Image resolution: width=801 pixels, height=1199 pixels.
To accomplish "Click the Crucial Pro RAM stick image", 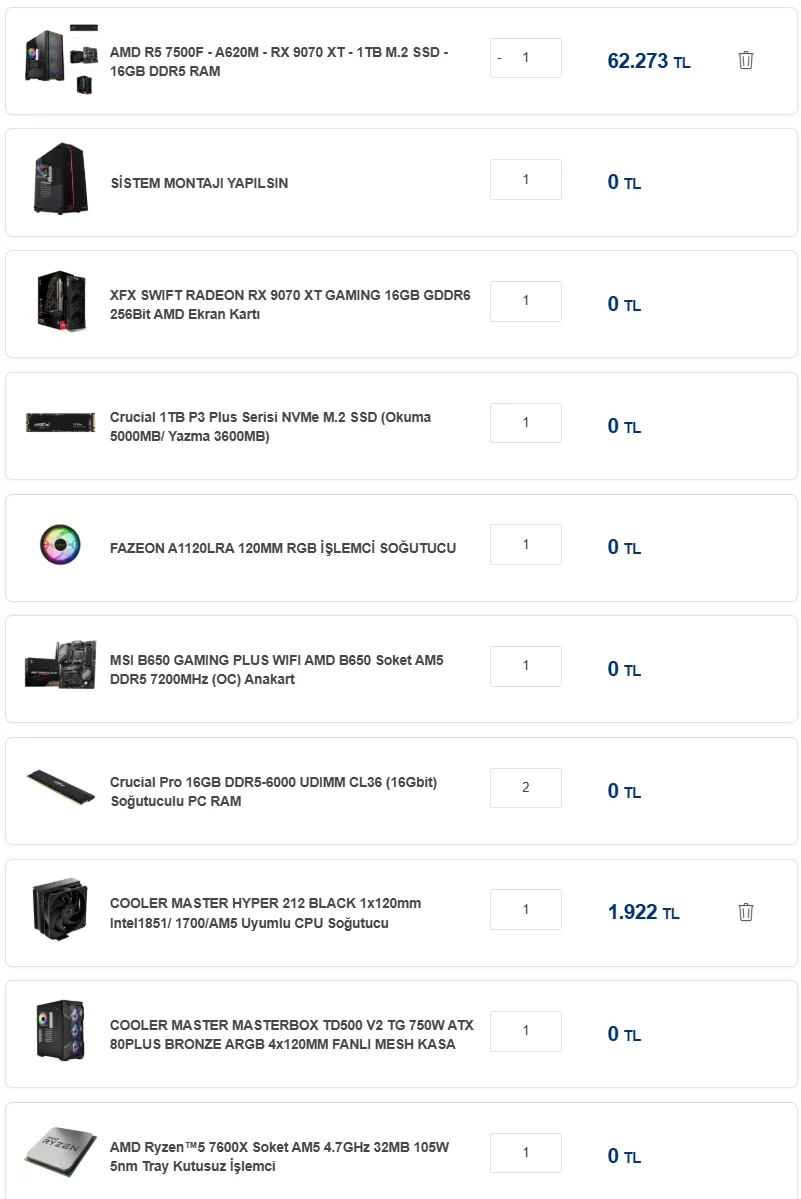I will (x=60, y=788).
